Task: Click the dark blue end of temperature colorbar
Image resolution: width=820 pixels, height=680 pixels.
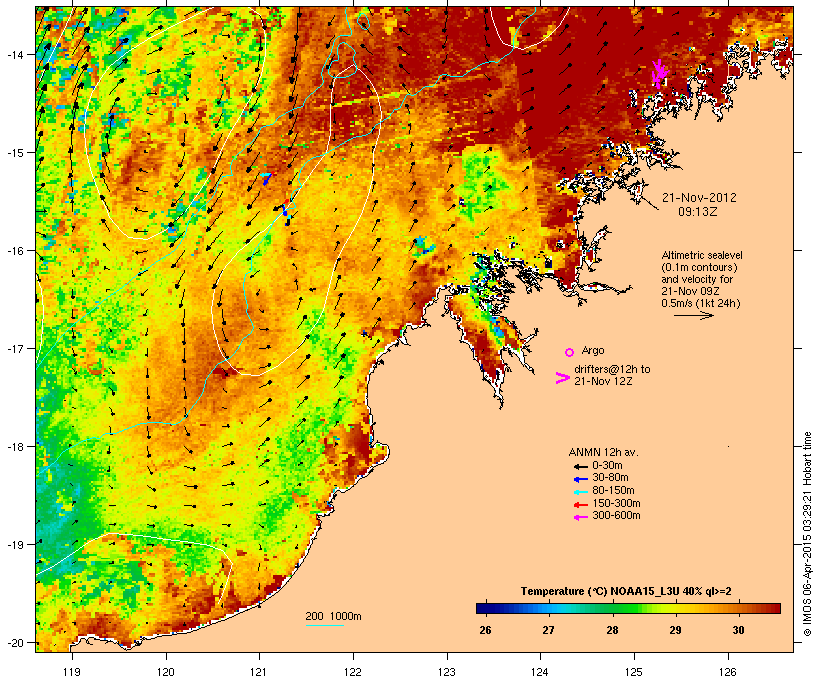Action: (484, 608)
